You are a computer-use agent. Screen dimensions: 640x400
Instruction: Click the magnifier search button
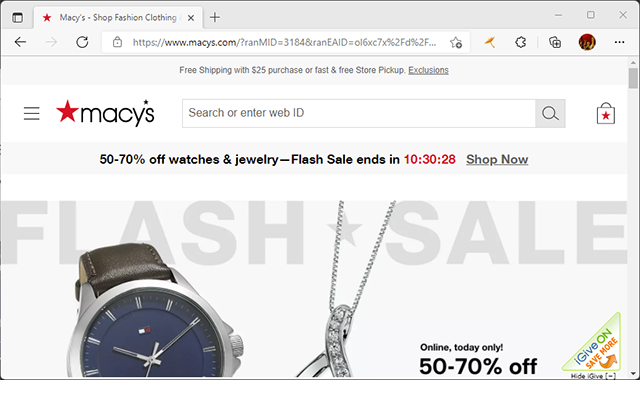[550, 113]
